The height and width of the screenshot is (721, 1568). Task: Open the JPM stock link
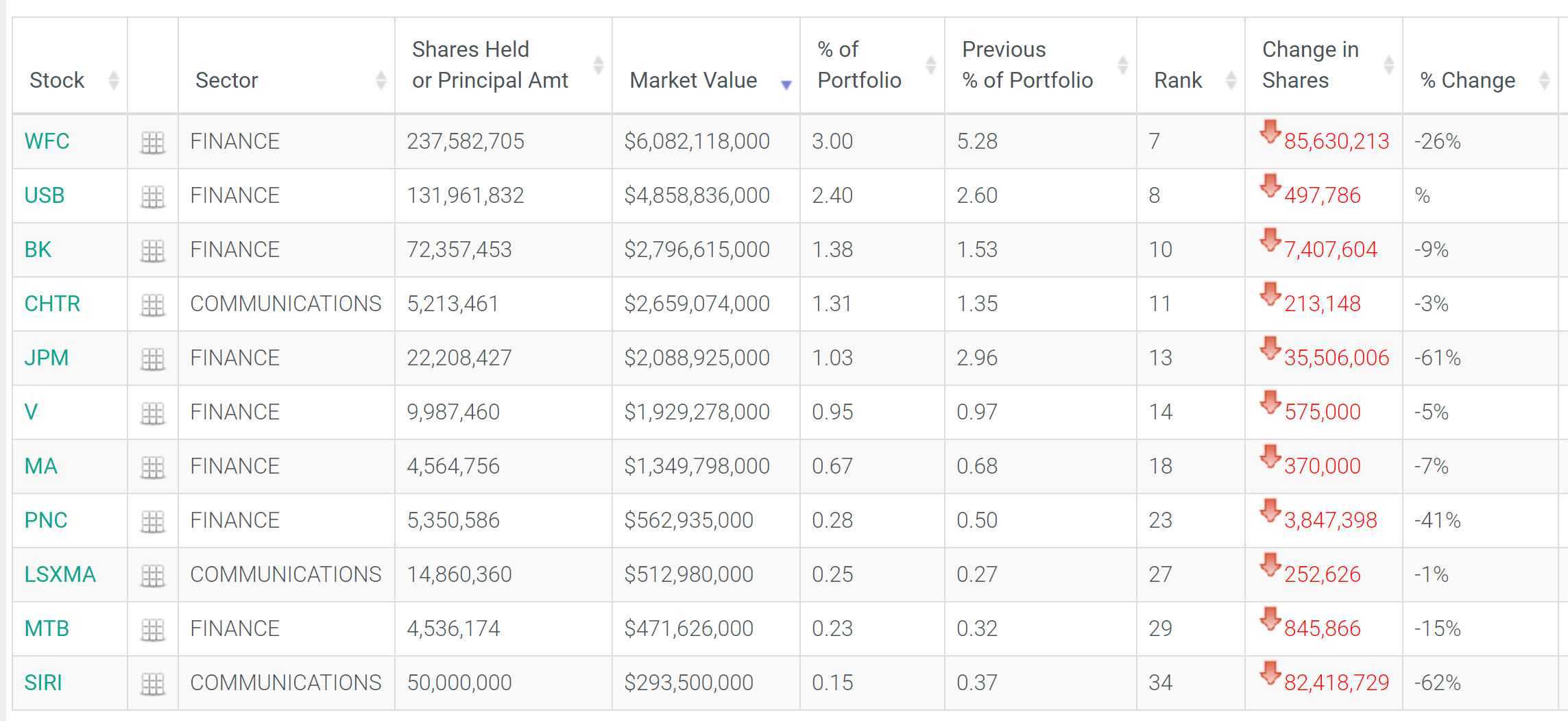46,358
